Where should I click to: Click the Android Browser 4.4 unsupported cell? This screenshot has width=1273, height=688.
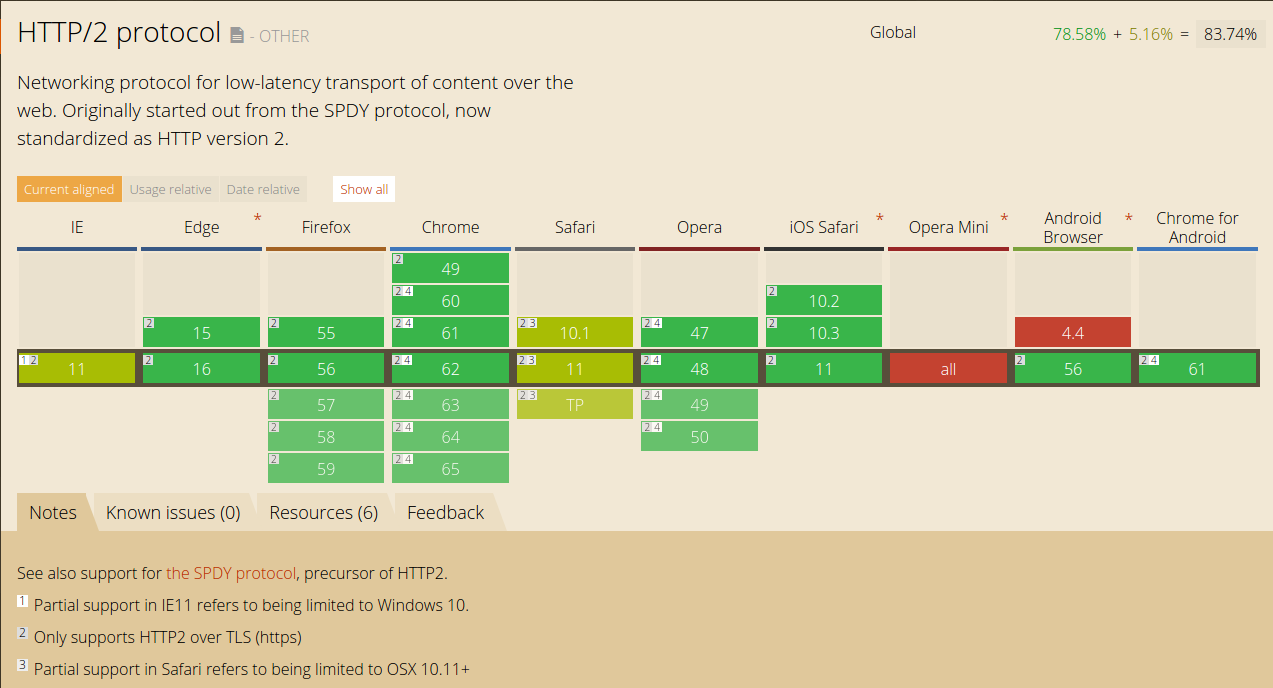pyautogui.click(x=1073, y=332)
